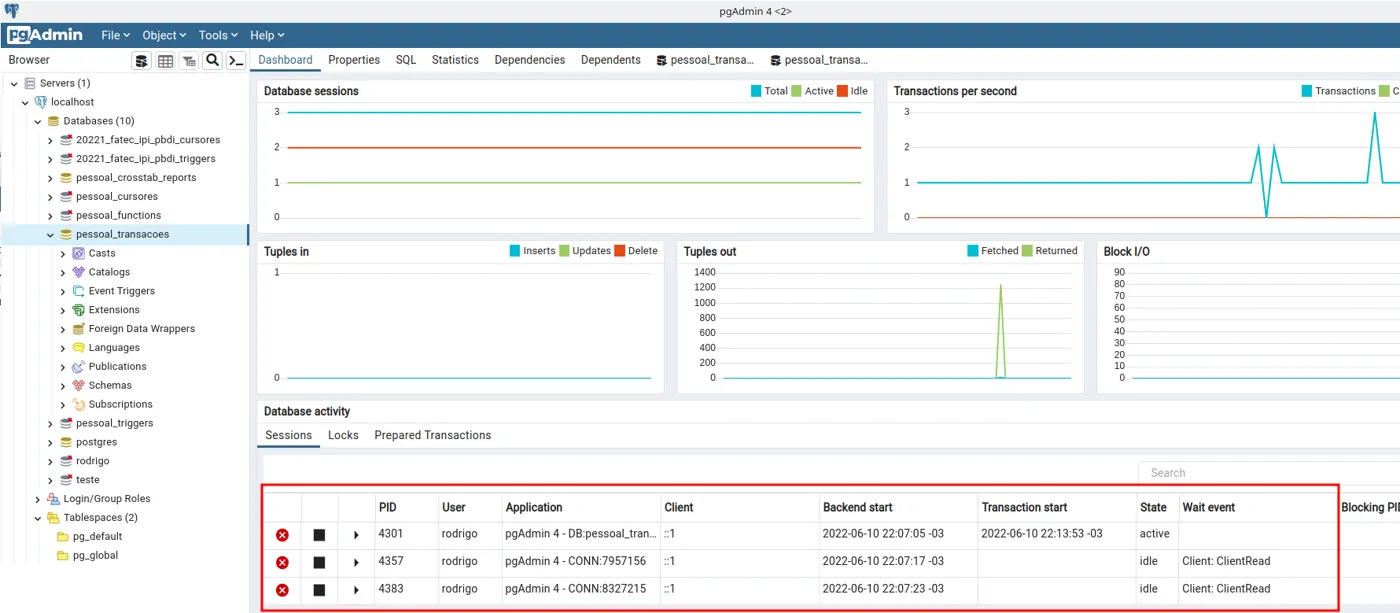Switch to the Statistics tab
This screenshot has width=1400, height=613.
[455, 60]
